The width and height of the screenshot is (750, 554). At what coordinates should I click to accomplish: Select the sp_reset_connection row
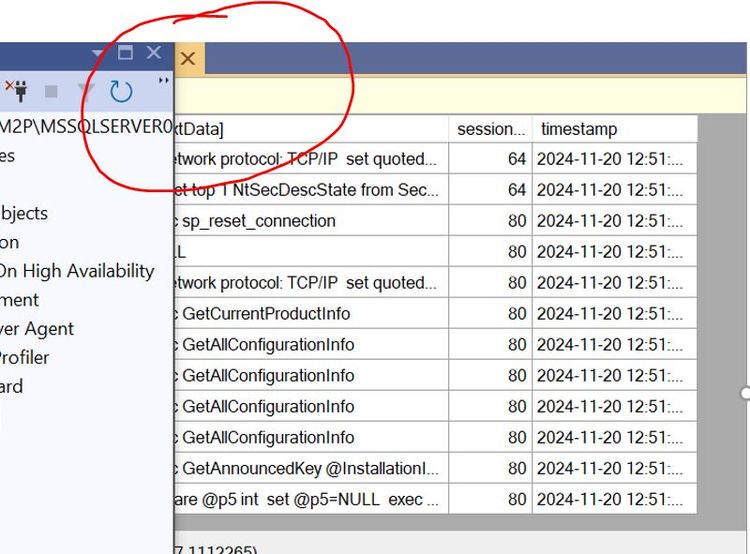point(435,221)
